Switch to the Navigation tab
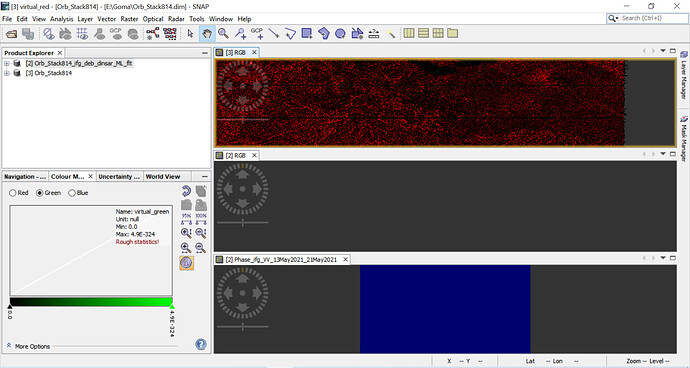 [25, 177]
